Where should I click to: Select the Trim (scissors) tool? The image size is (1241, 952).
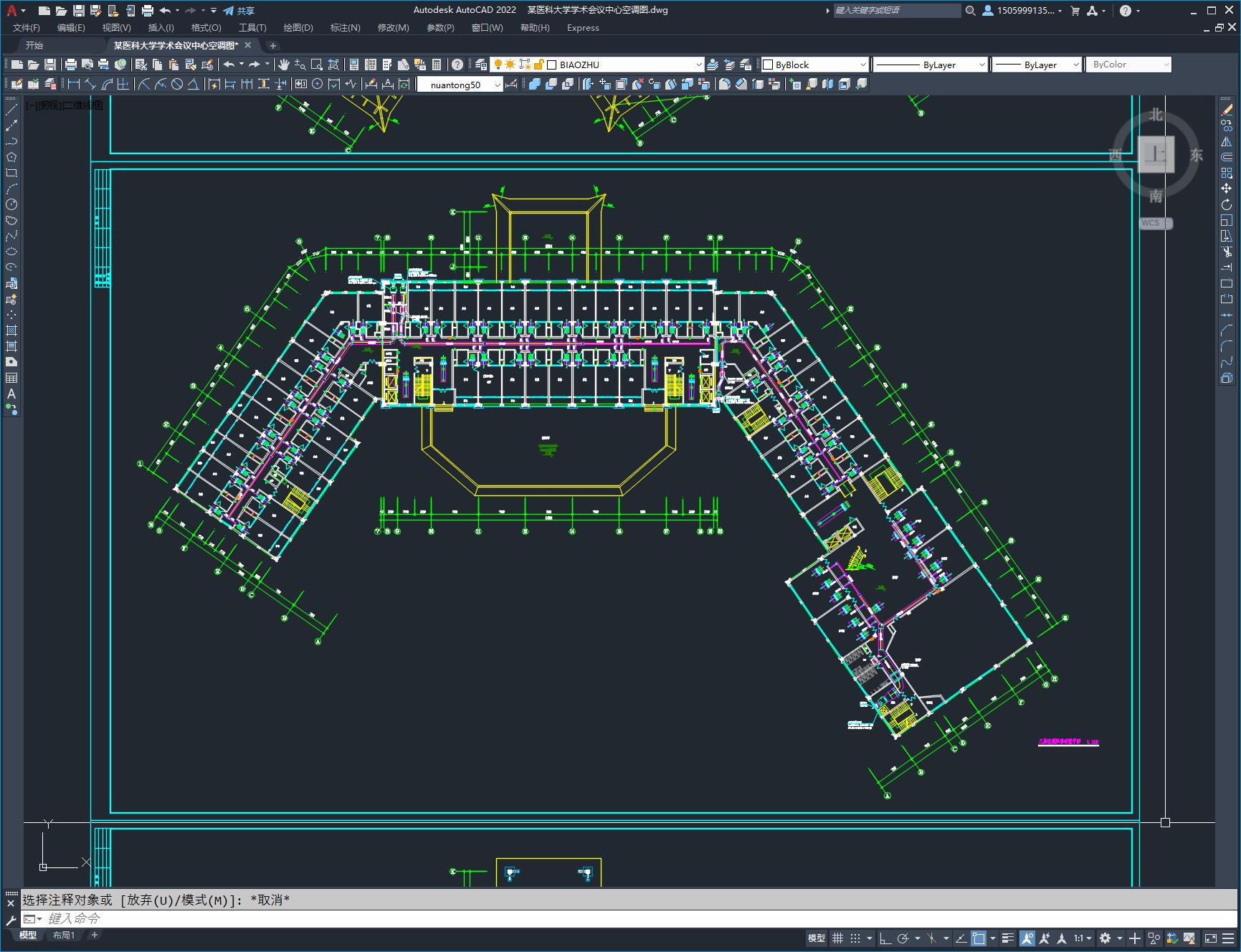(x=1227, y=252)
